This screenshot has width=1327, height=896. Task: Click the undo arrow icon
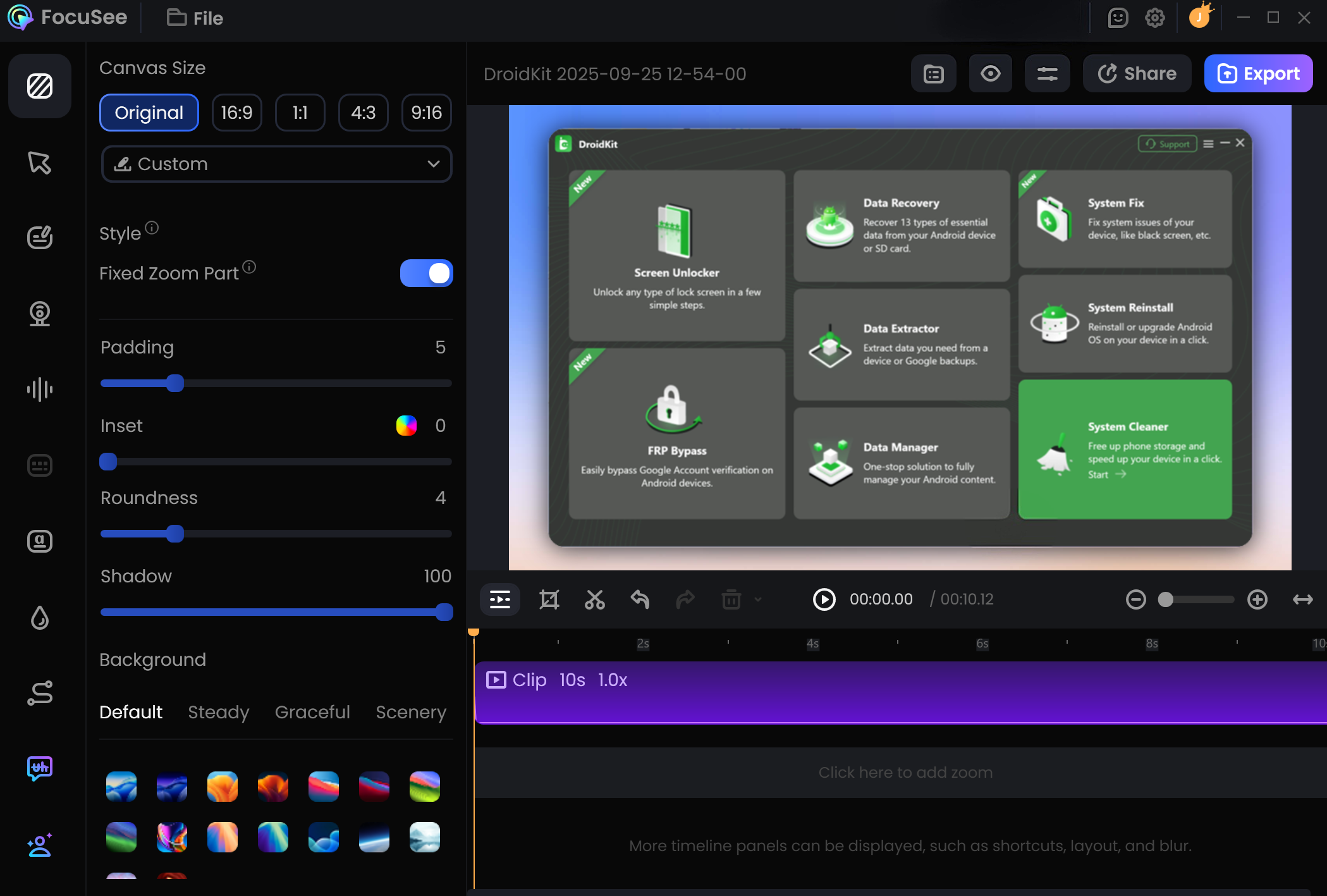pos(640,599)
